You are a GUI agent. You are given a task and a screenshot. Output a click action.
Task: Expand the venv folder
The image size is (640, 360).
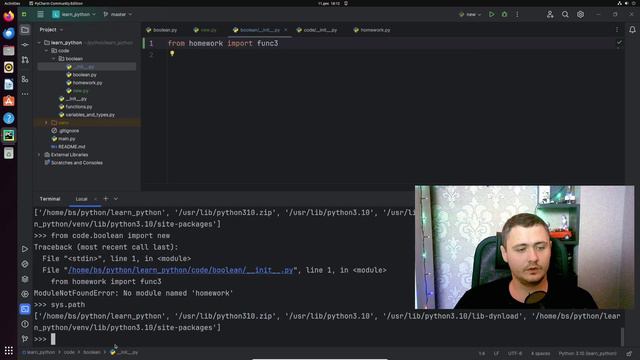point(47,123)
